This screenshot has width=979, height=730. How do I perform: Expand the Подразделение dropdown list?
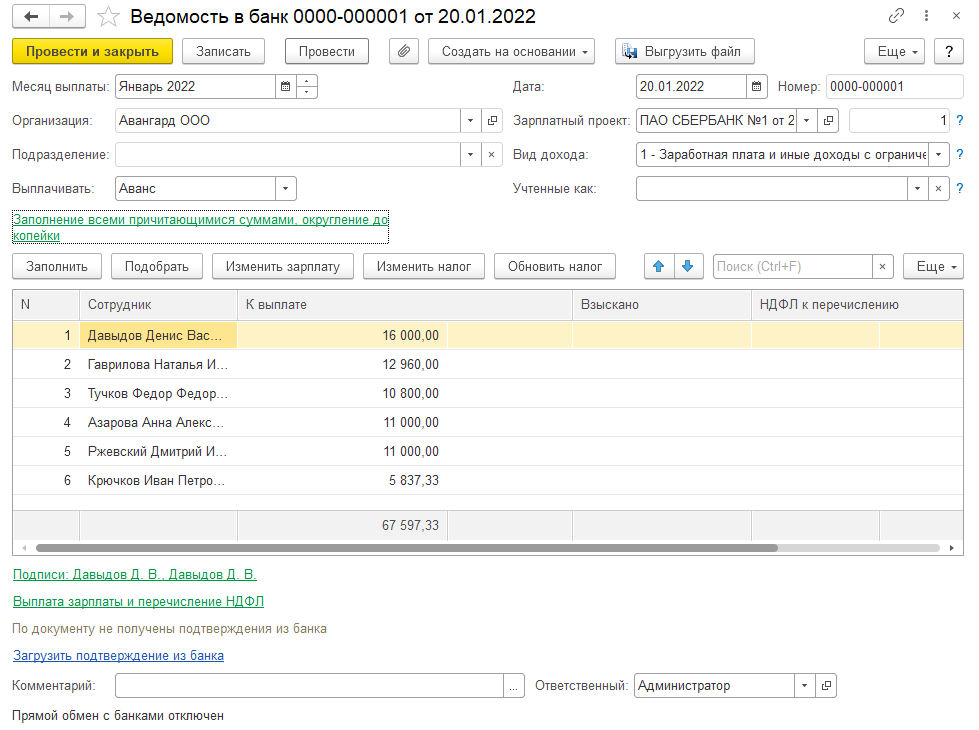pyautogui.click(x=471, y=154)
